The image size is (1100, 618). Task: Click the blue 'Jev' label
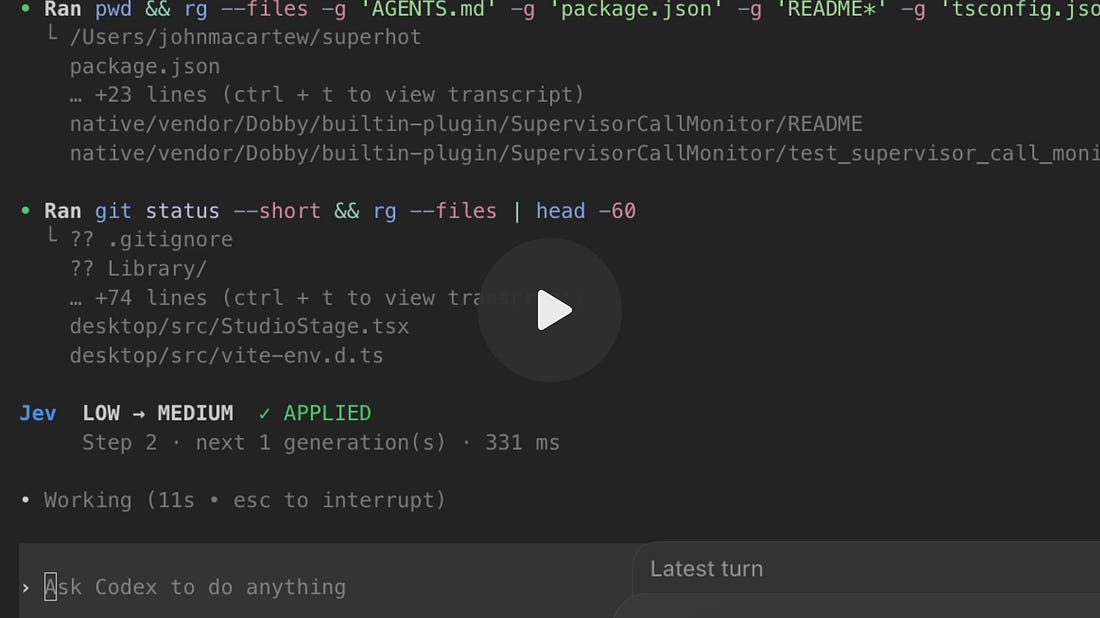pyautogui.click(x=38, y=412)
